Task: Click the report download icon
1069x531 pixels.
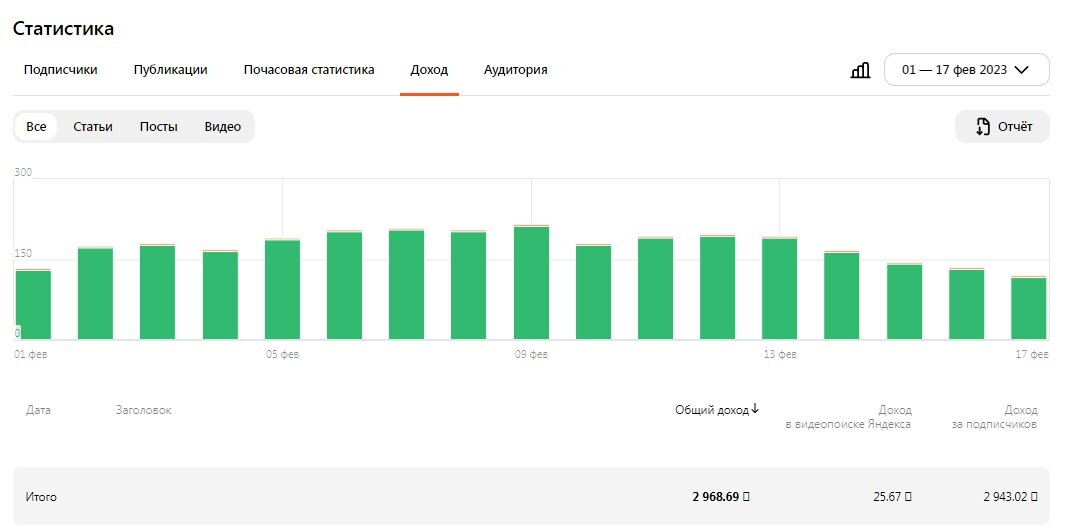Action: 982,126
